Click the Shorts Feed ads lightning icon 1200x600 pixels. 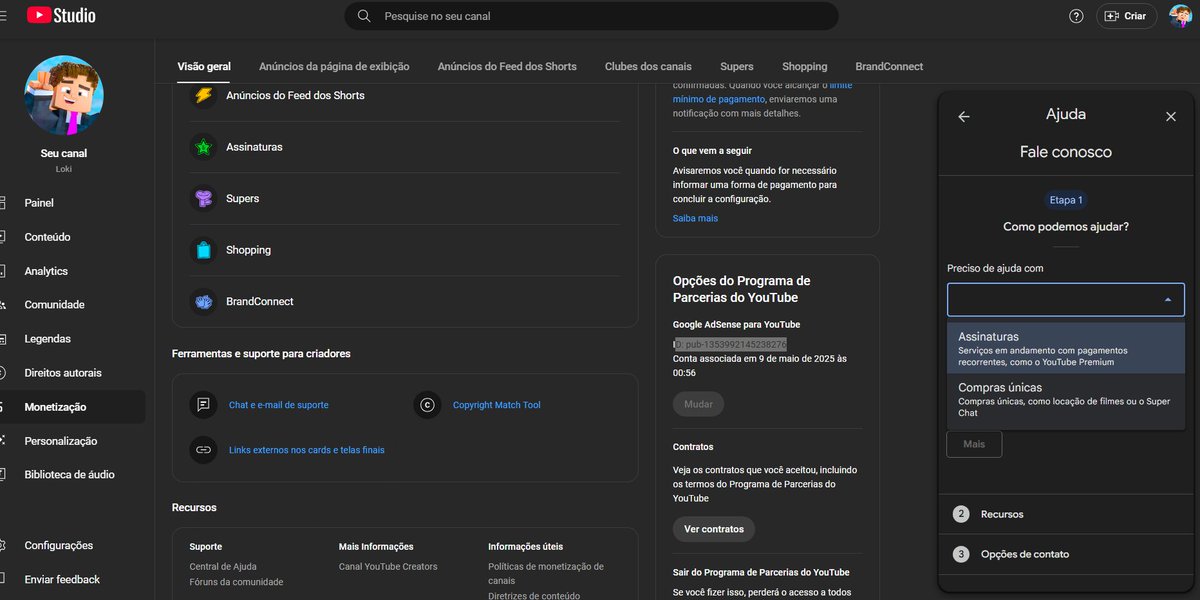pyautogui.click(x=204, y=95)
